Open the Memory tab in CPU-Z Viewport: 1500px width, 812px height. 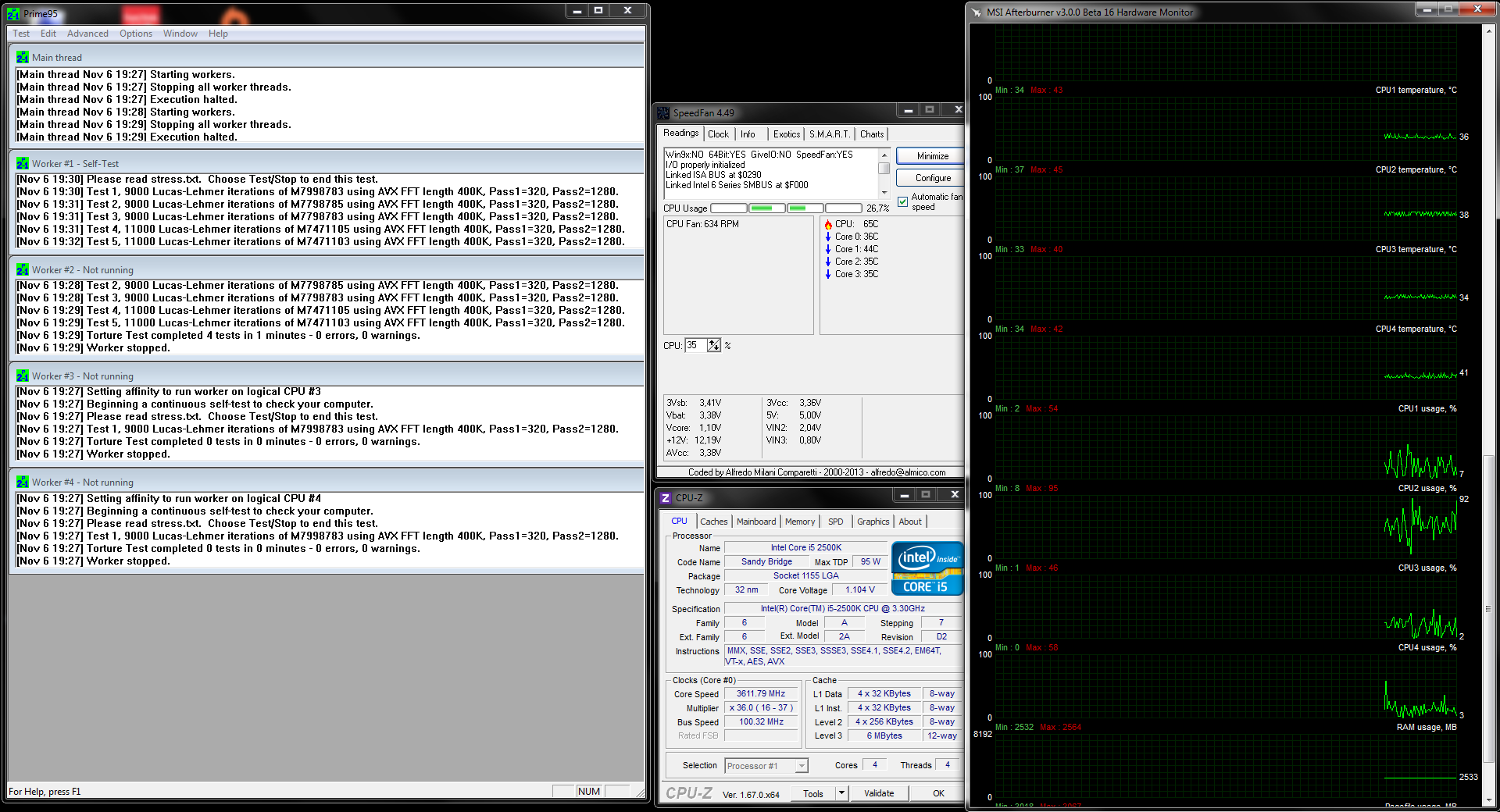point(800,522)
